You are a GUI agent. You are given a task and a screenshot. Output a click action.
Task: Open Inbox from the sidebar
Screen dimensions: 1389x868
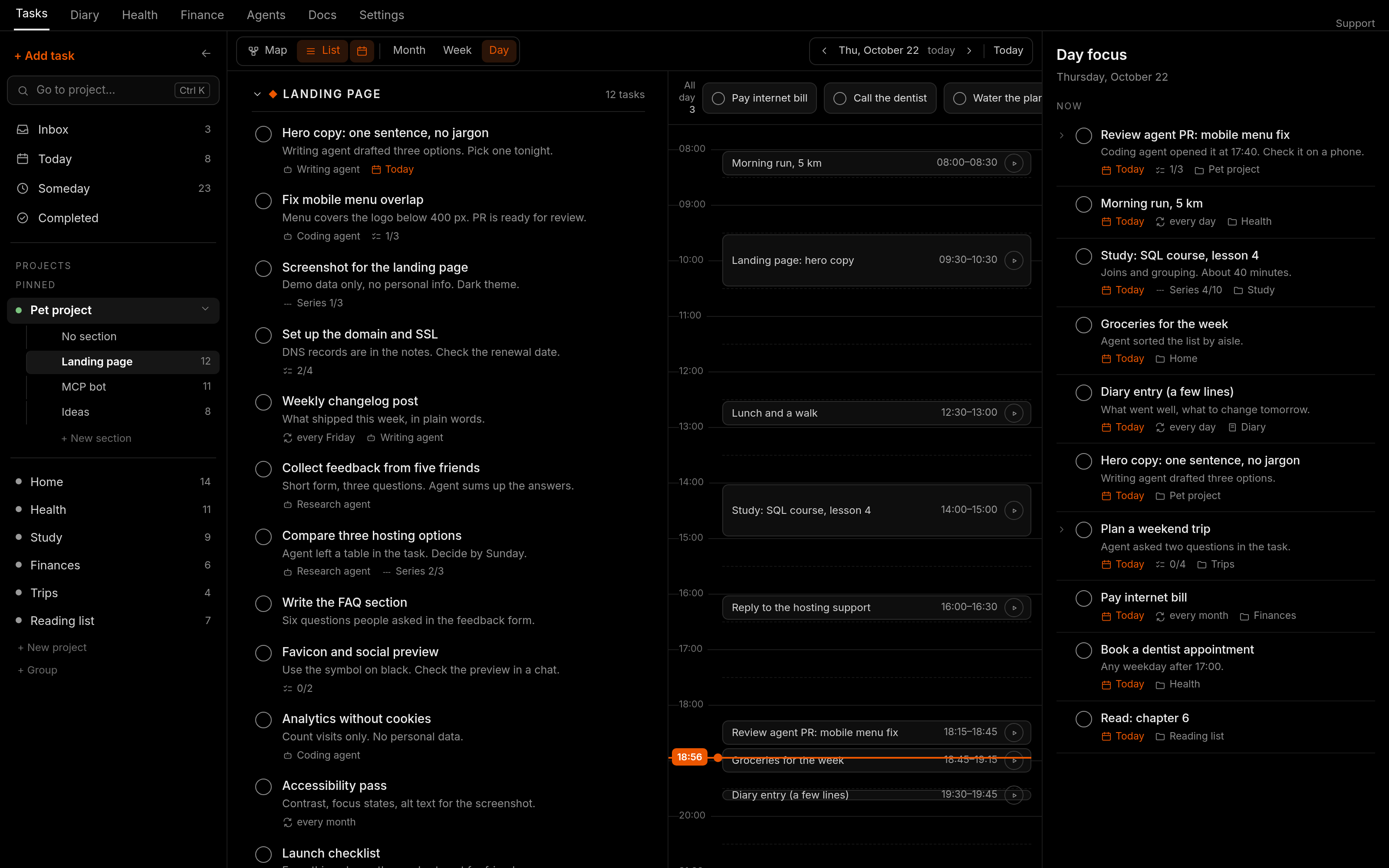coord(113,130)
